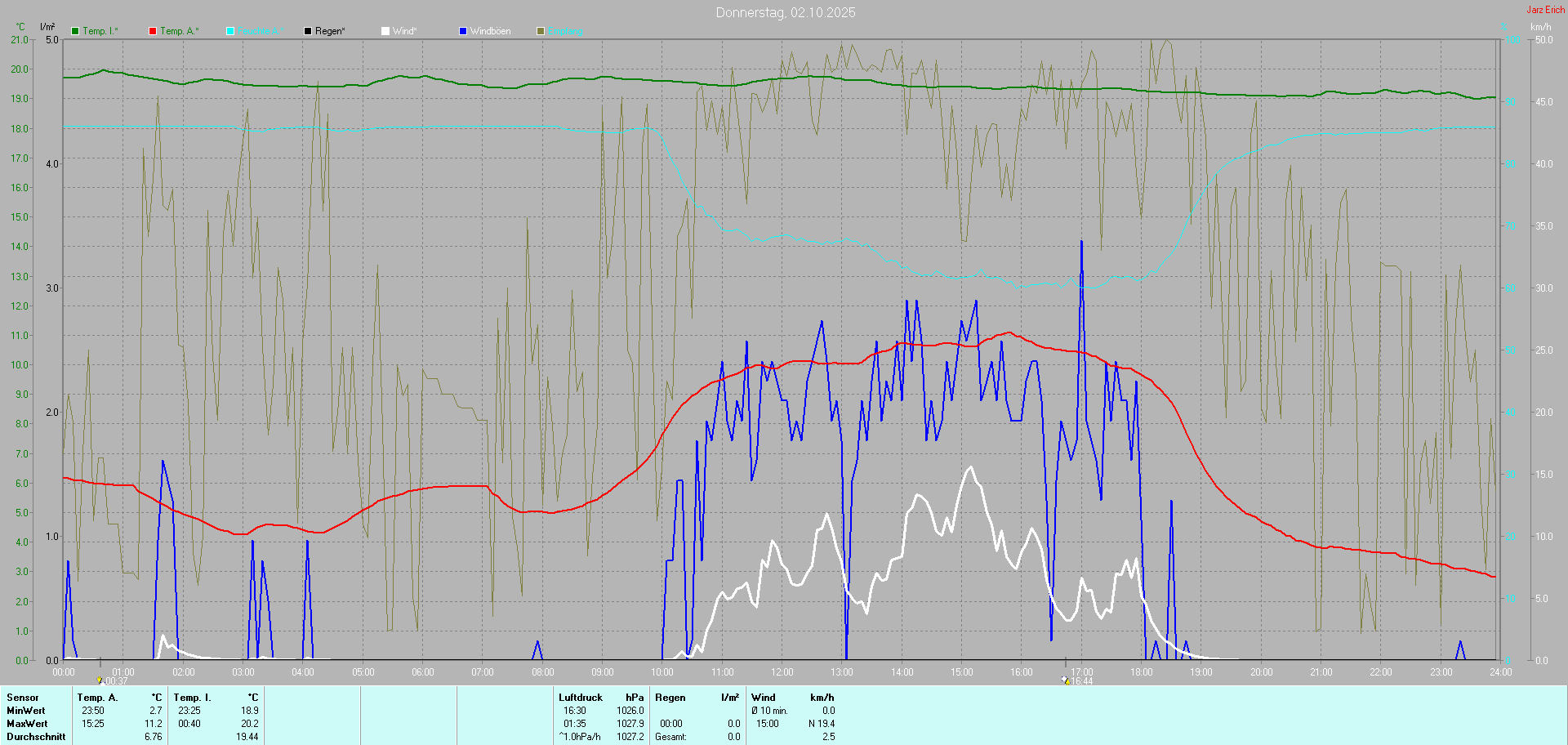This screenshot has height=745, width=1568.
Task: Click the Luftdruck header in statistics table
Action: click(581, 698)
